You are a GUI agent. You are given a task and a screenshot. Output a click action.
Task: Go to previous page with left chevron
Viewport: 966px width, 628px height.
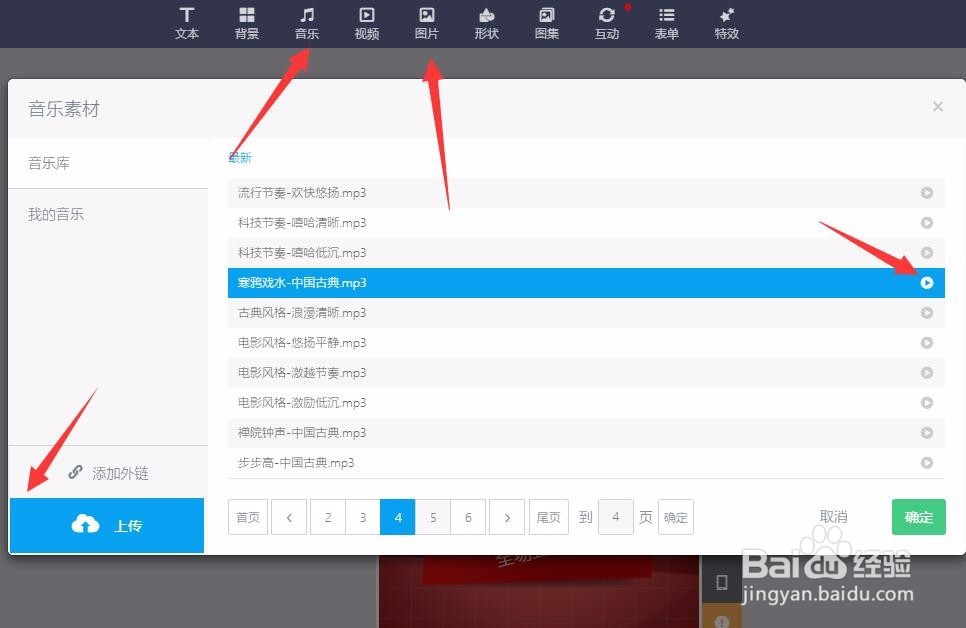[x=289, y=517]
